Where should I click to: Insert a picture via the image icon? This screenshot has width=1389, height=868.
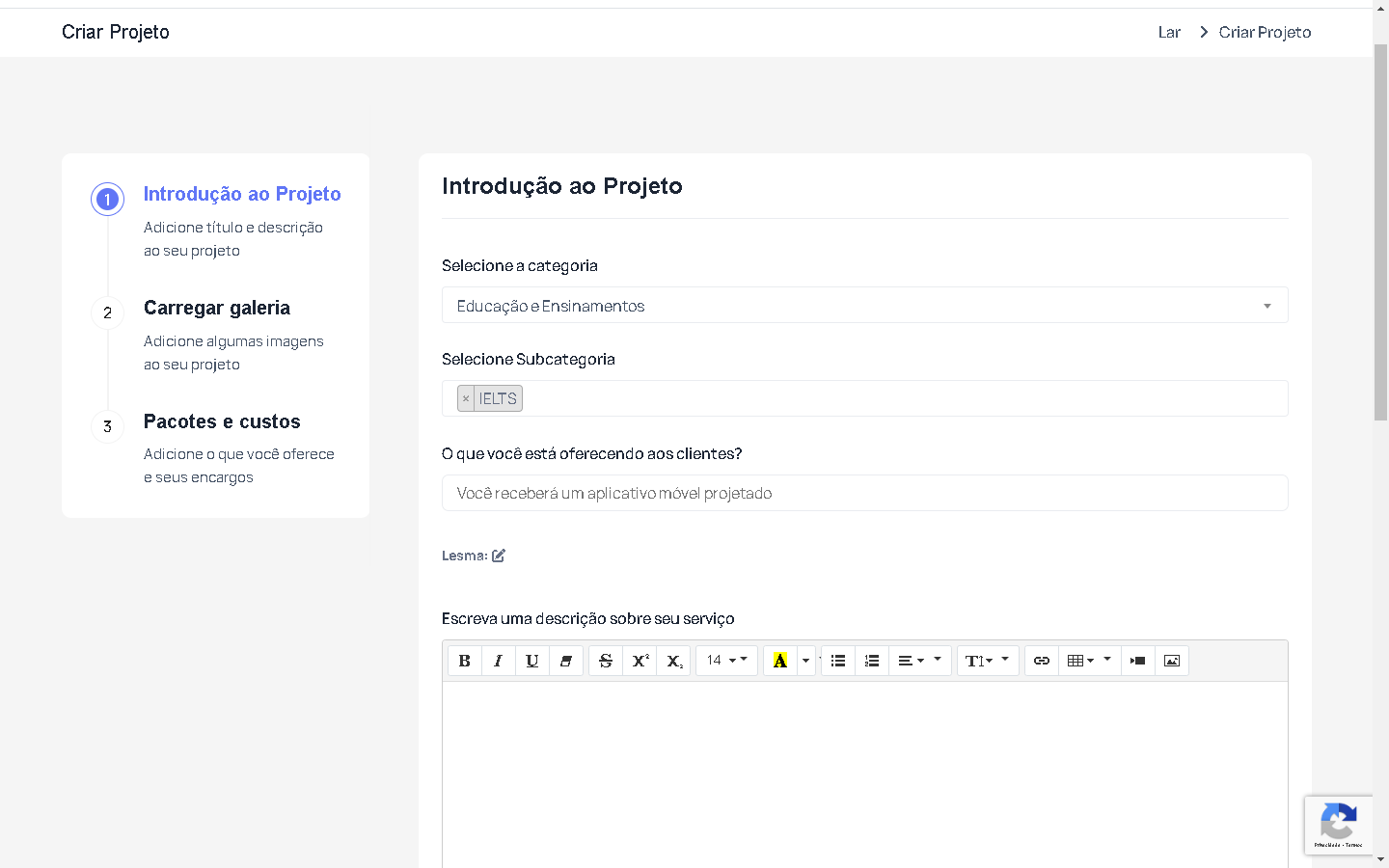tap(1172, 661)
